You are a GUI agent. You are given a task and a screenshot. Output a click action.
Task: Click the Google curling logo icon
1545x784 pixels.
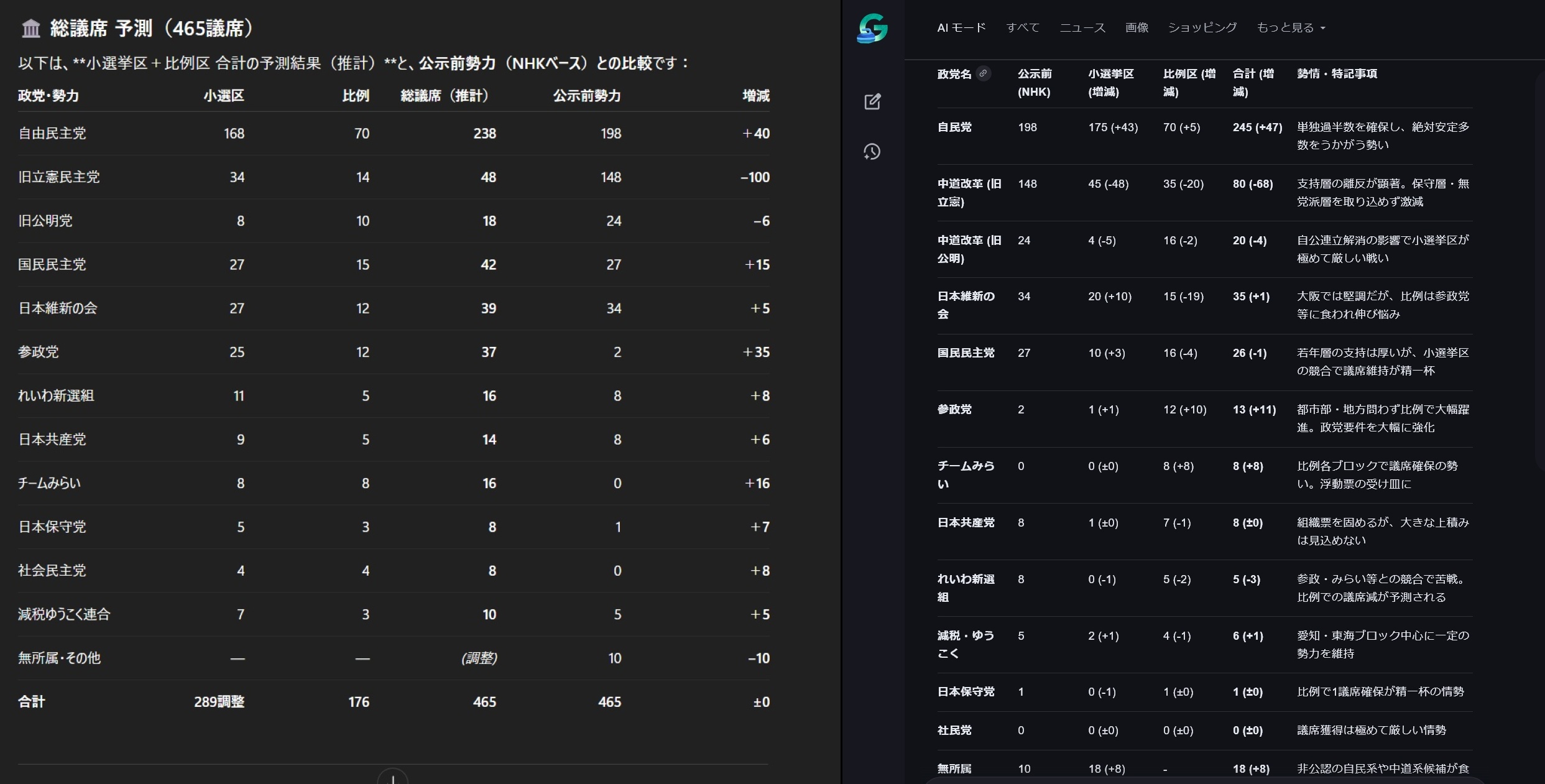point(872,28)
